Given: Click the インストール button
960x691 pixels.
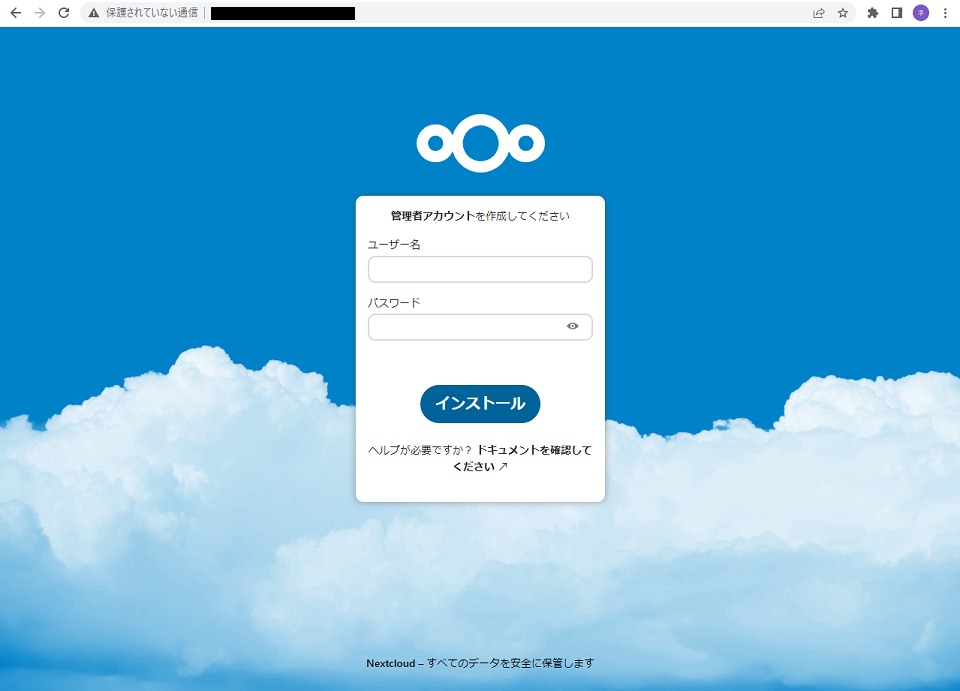Looking at the screenshot, I should pyautogui.click(x=480, y=403).
